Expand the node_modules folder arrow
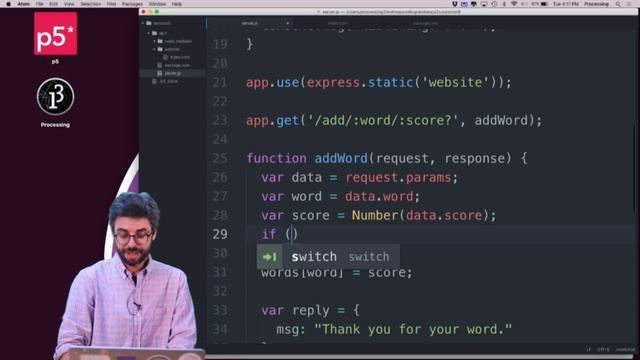This screenshot has width=640, height=360. click(155, 41)
